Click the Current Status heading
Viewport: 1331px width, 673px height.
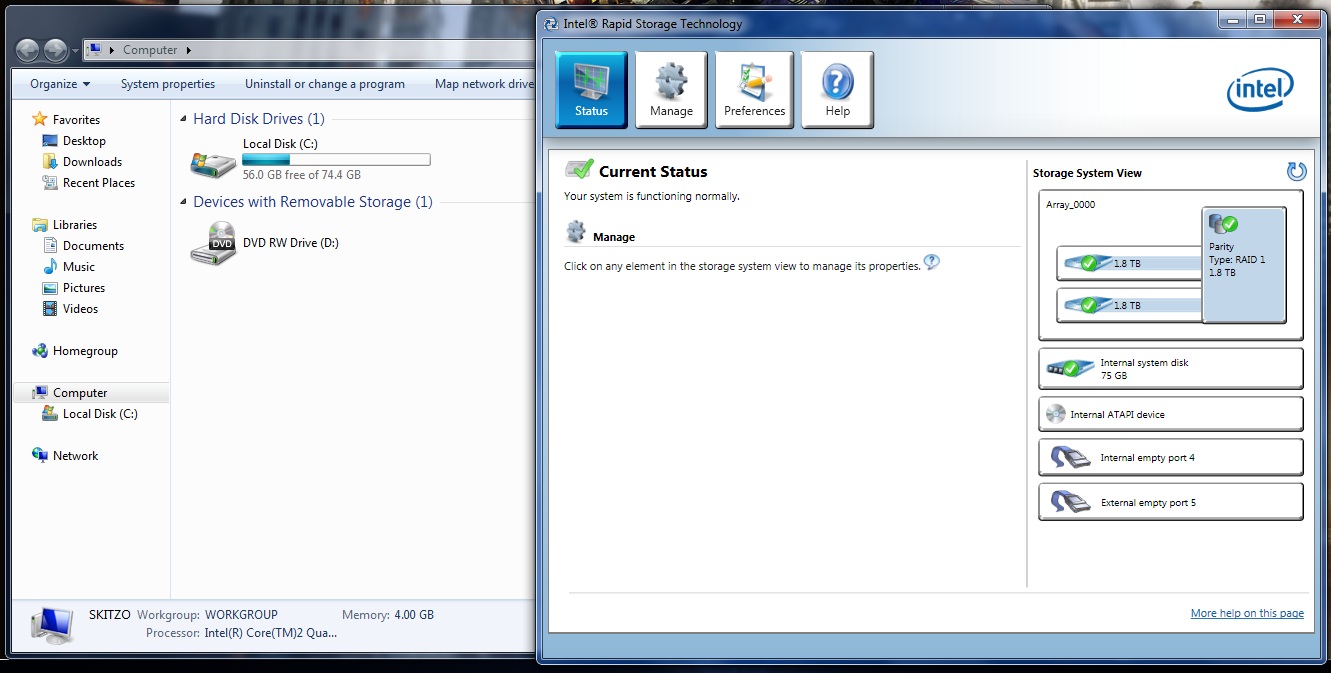coord(653,172)
